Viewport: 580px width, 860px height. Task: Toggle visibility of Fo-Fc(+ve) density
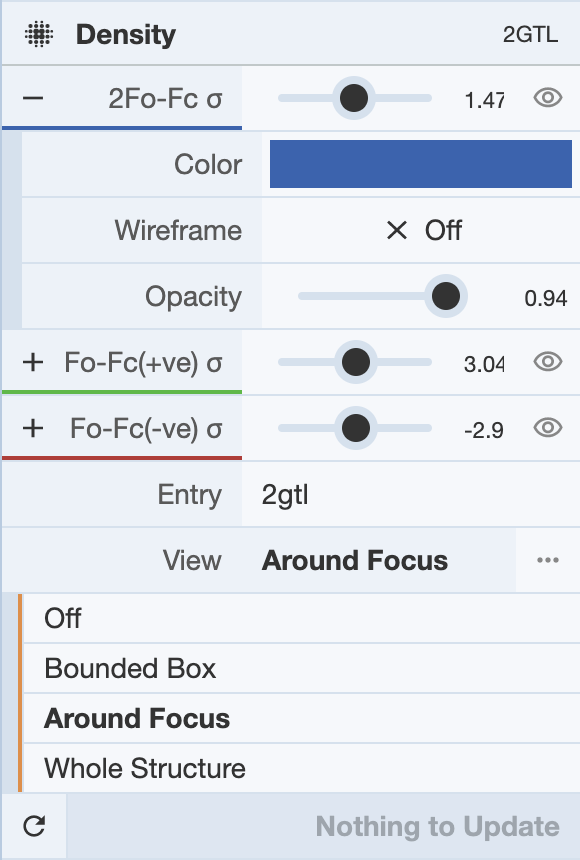click(548, 362)
